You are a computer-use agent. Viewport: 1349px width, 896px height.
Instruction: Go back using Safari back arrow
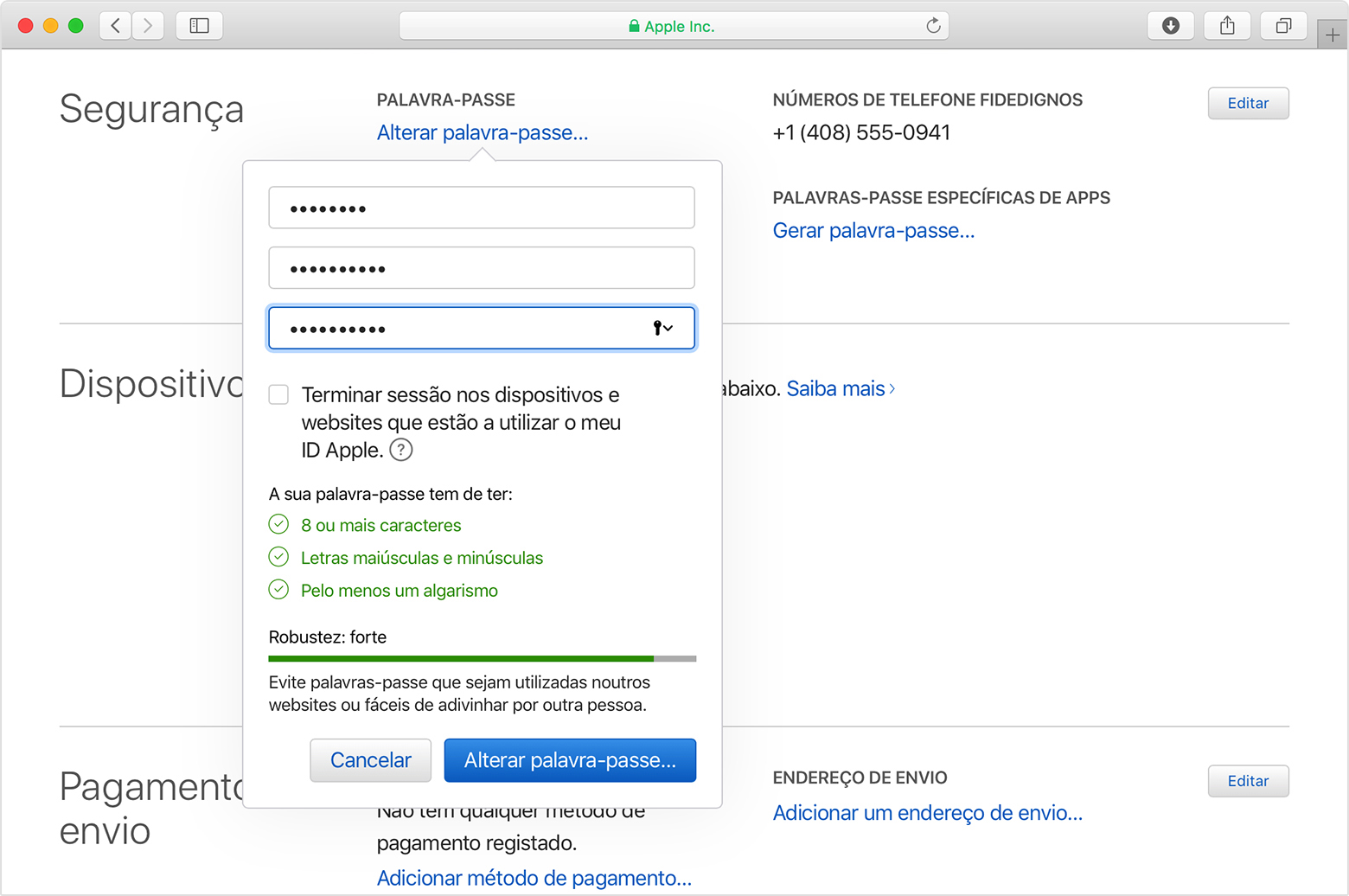[x=115, y=25]
